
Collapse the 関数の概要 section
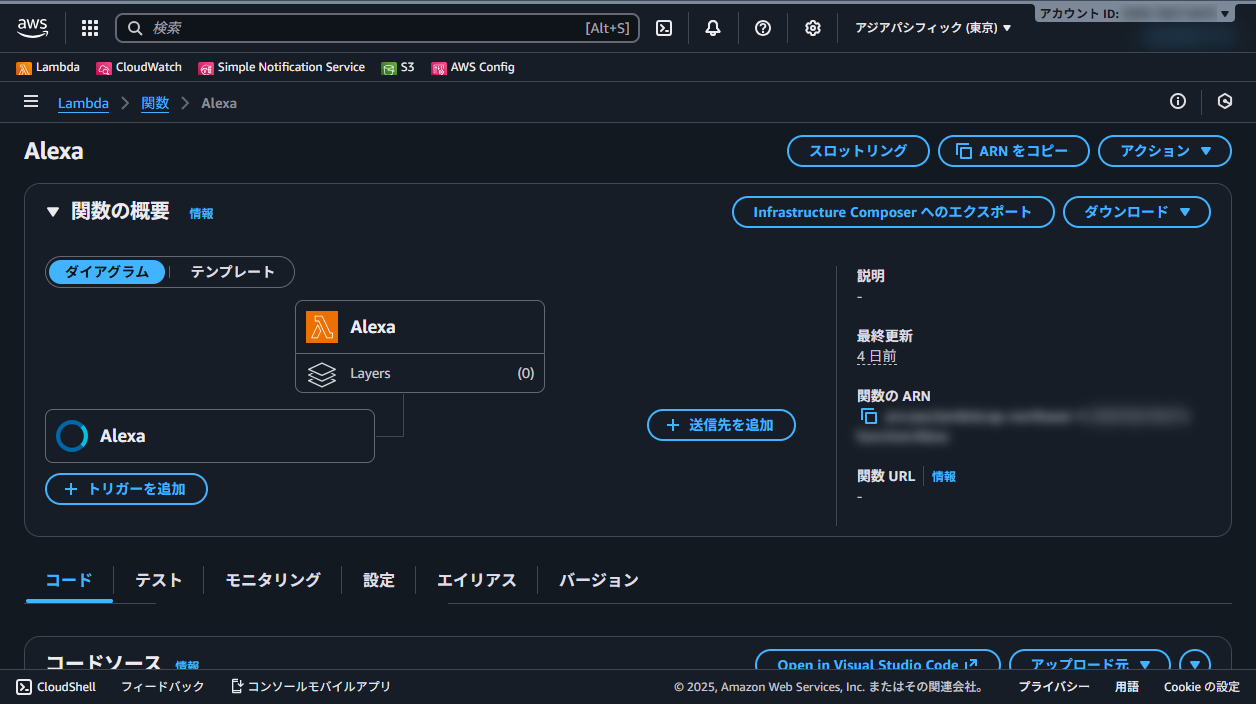click(53, 211)
